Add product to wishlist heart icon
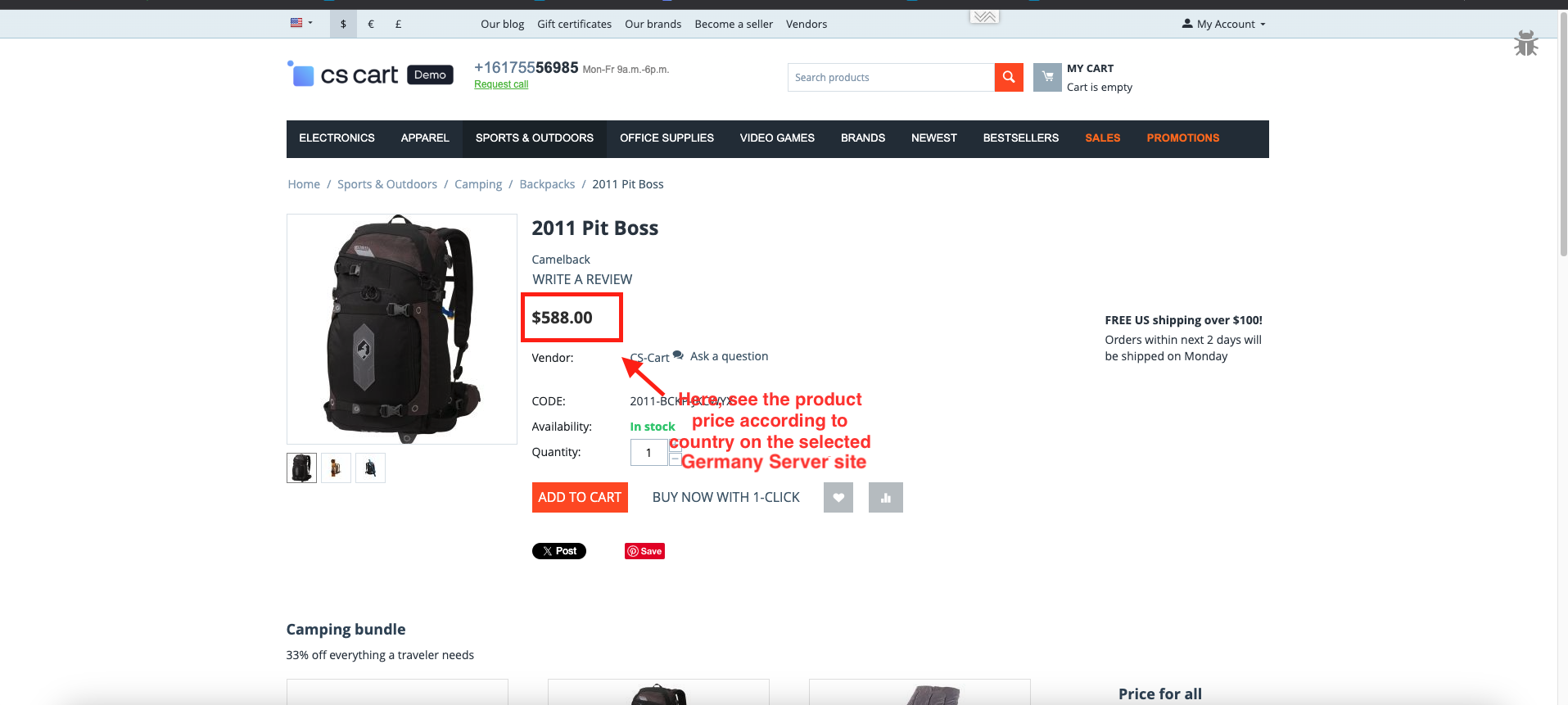 (x=838, y=497)
